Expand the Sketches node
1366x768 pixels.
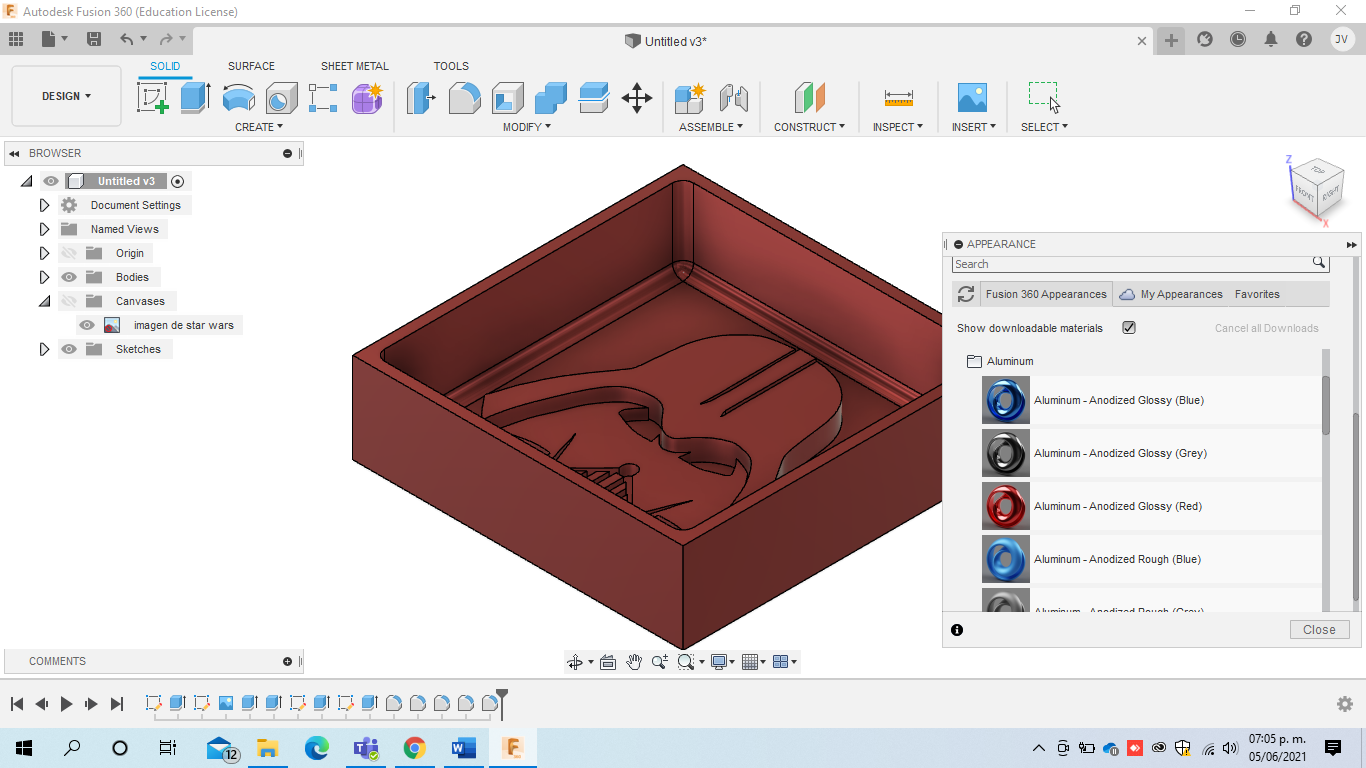point(44,349)
